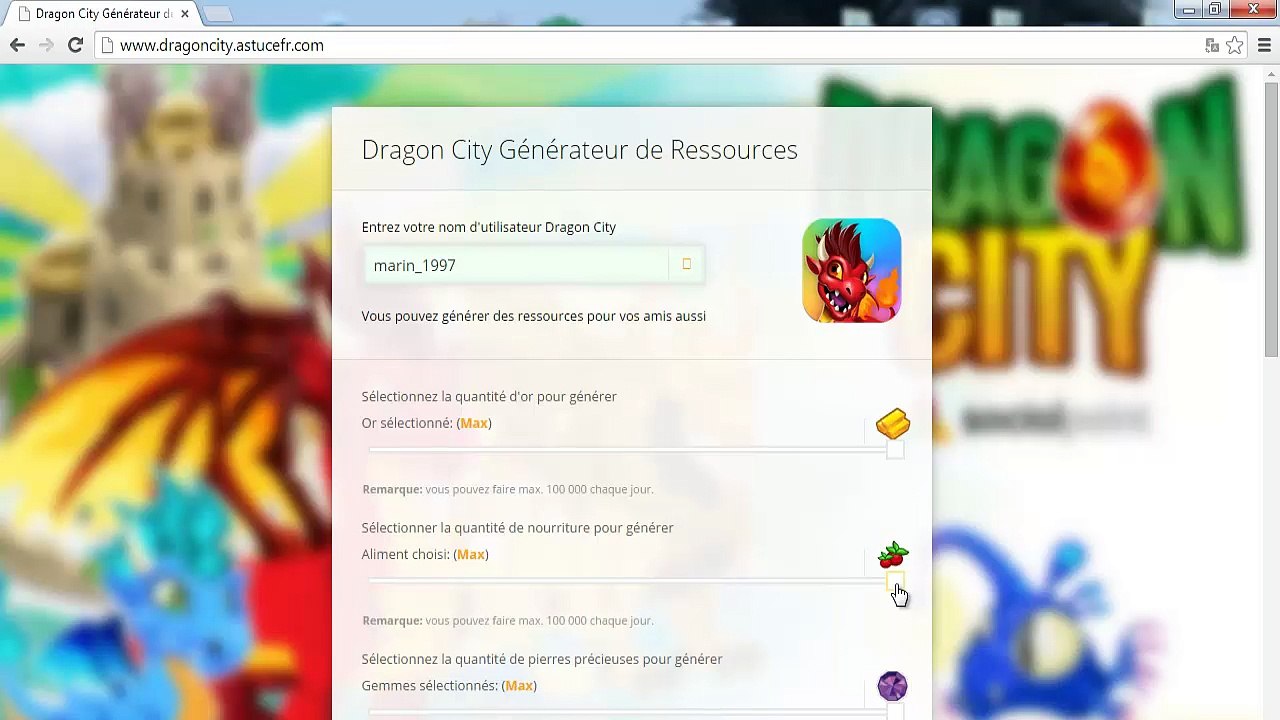Click the 'Aliment choisi: (Max)' text
The width and height of the screenshot is (1280, 720).
pyautogui.click(x=425, y=554)
